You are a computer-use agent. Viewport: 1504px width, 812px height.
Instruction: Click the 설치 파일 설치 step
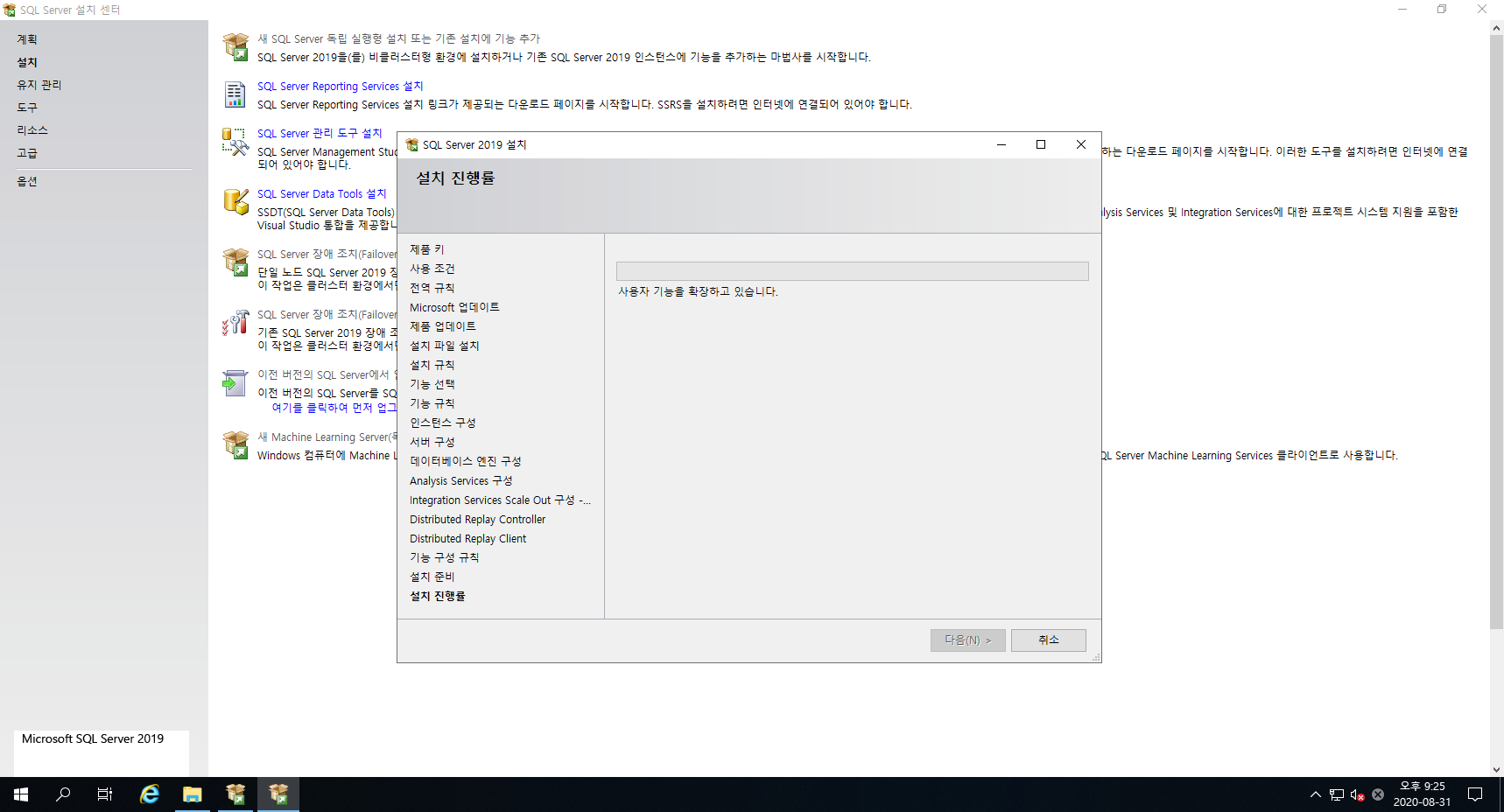(445, 346)
